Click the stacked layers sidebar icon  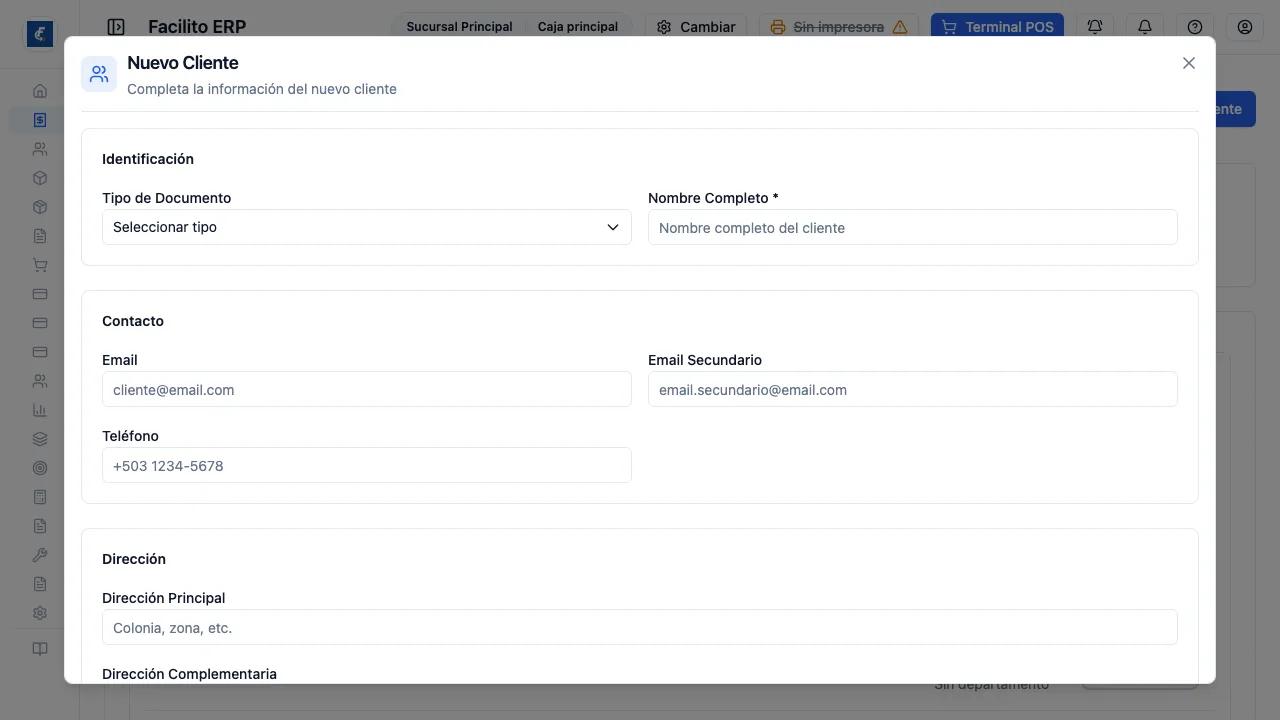point(40,439)
